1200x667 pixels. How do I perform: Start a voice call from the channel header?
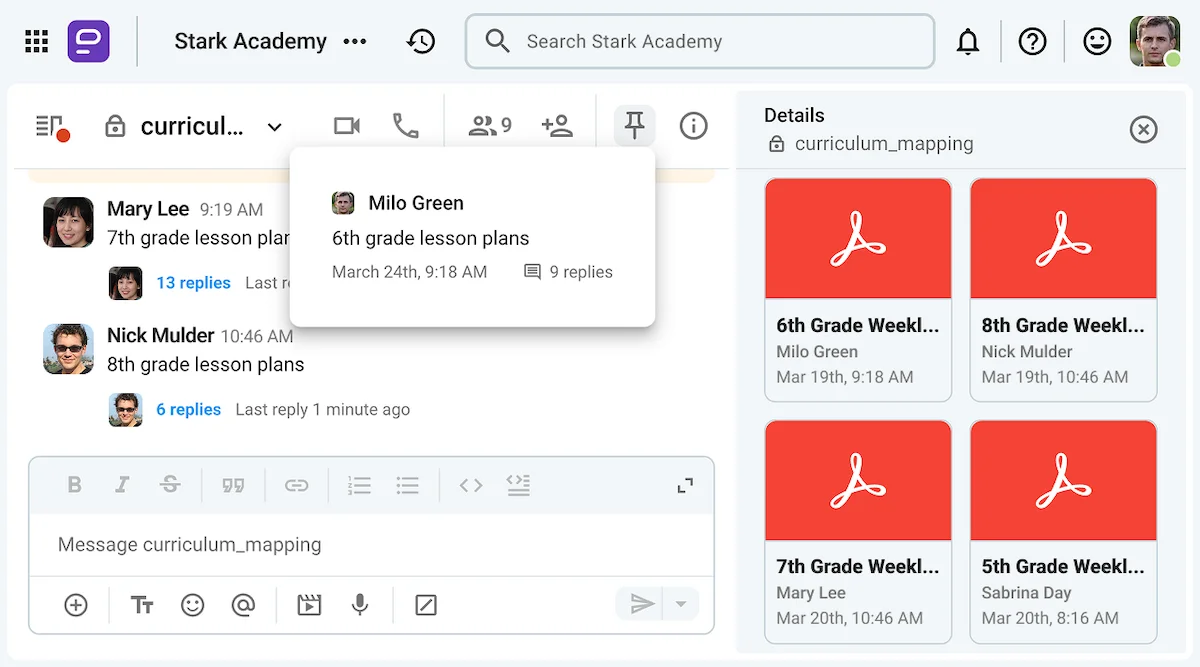coord(405,126)
